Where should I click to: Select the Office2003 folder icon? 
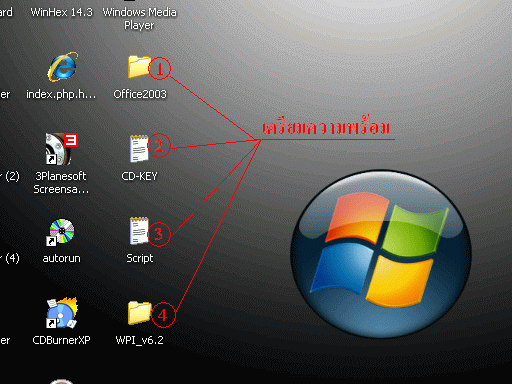[139, 67]
